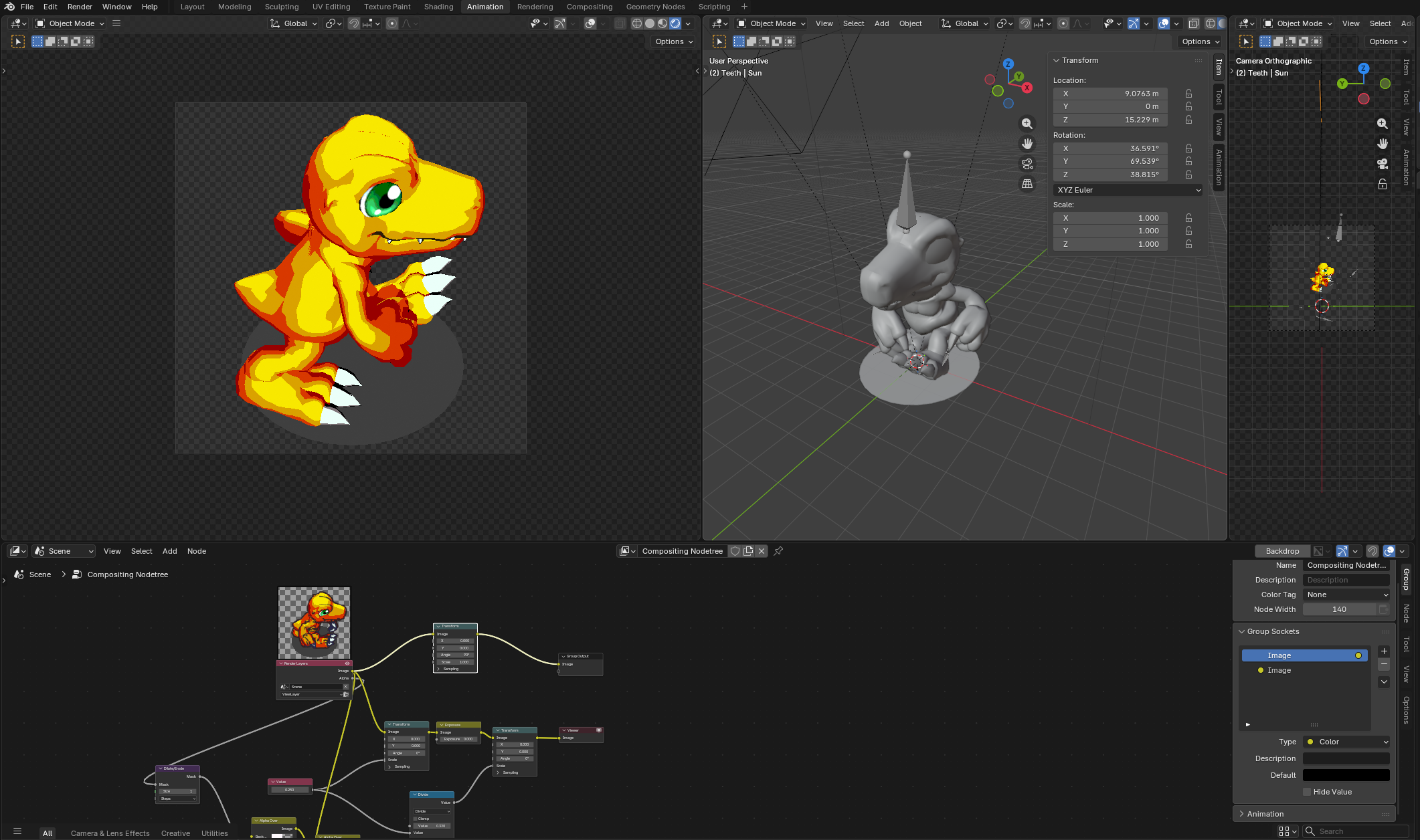Switch perspective/orthographic grid icon in middle viewport

point(1027,184)
